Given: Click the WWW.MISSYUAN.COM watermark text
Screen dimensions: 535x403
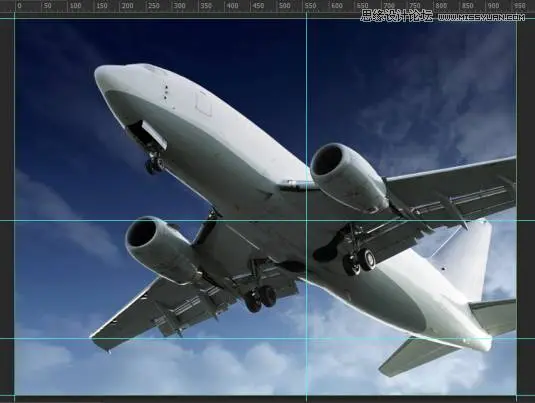Looking at the screenshot, I should 481,17.
